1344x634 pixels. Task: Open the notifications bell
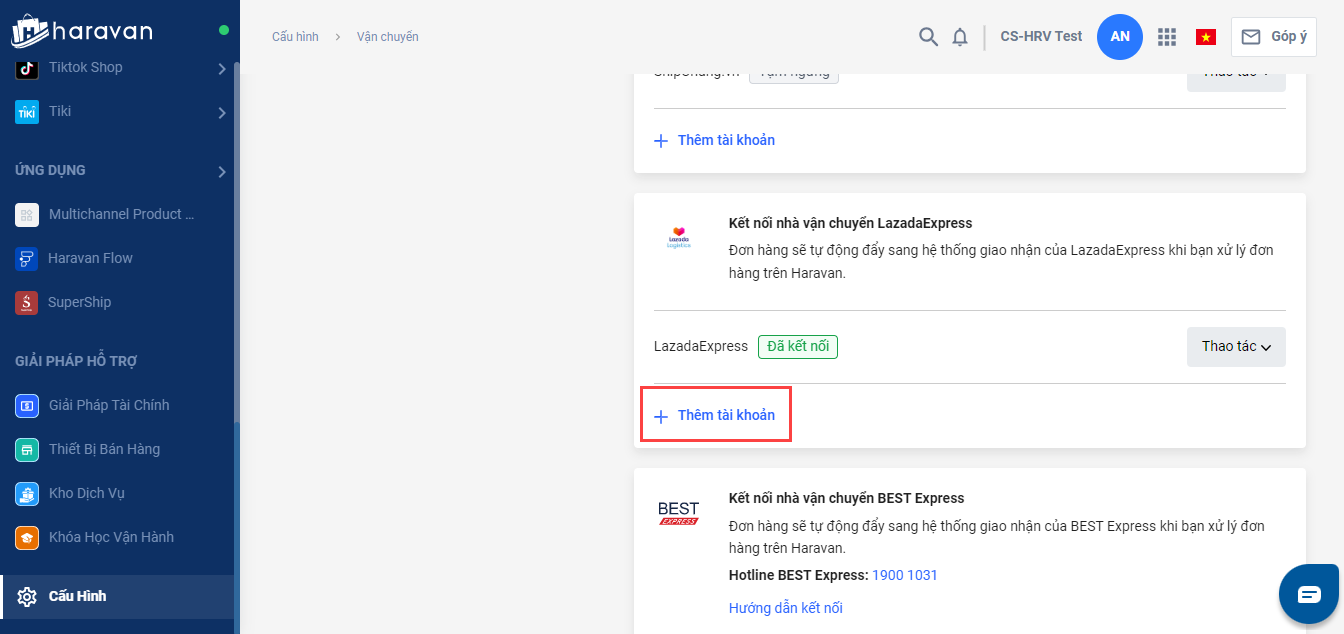(x=960, y=37)
